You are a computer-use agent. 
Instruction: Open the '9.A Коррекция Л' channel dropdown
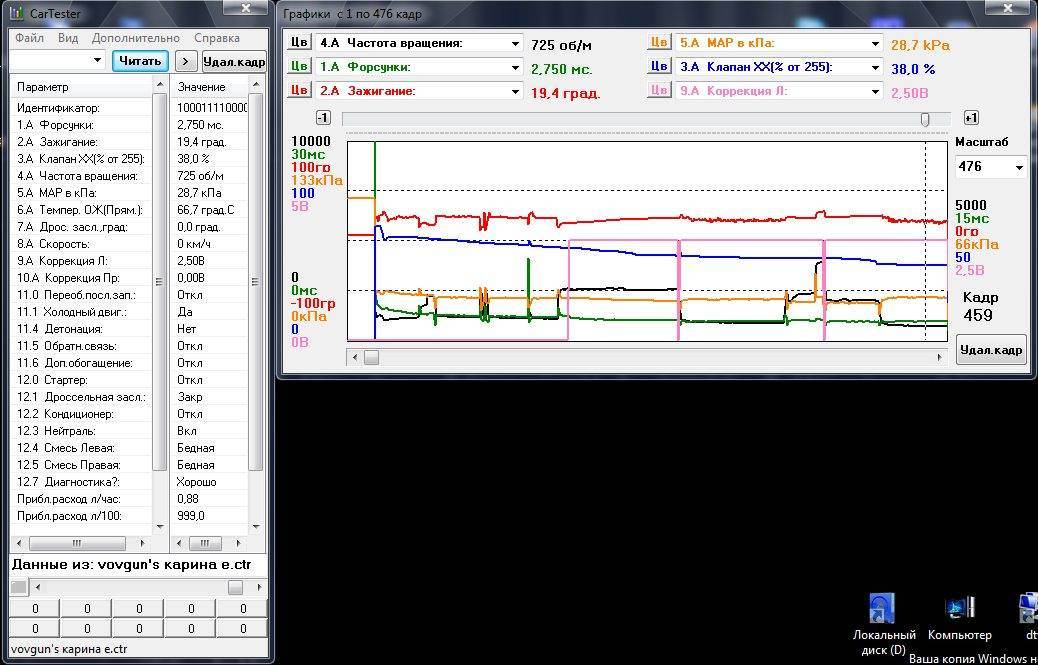coord(875,92)
